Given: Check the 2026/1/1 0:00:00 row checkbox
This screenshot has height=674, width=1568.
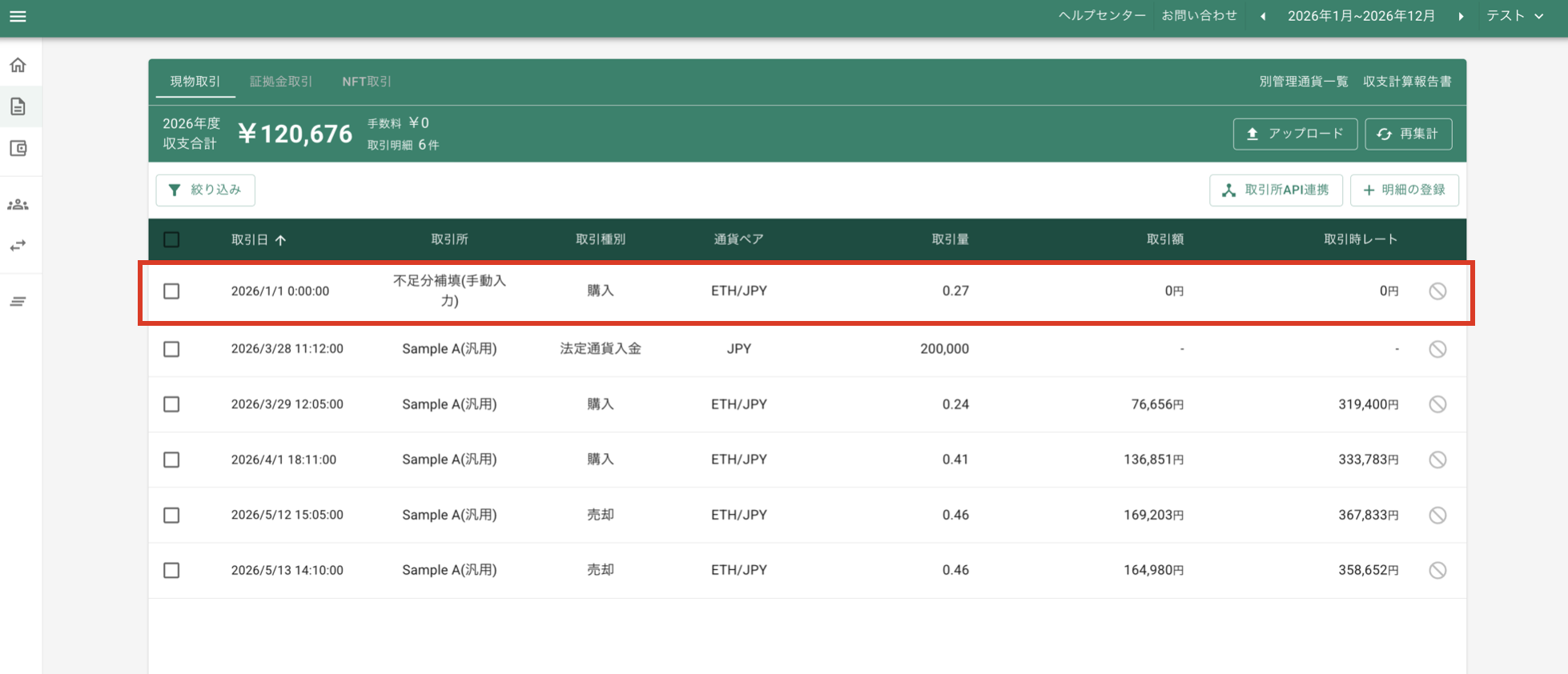Looking at the screenshot, I should (171, 291).
